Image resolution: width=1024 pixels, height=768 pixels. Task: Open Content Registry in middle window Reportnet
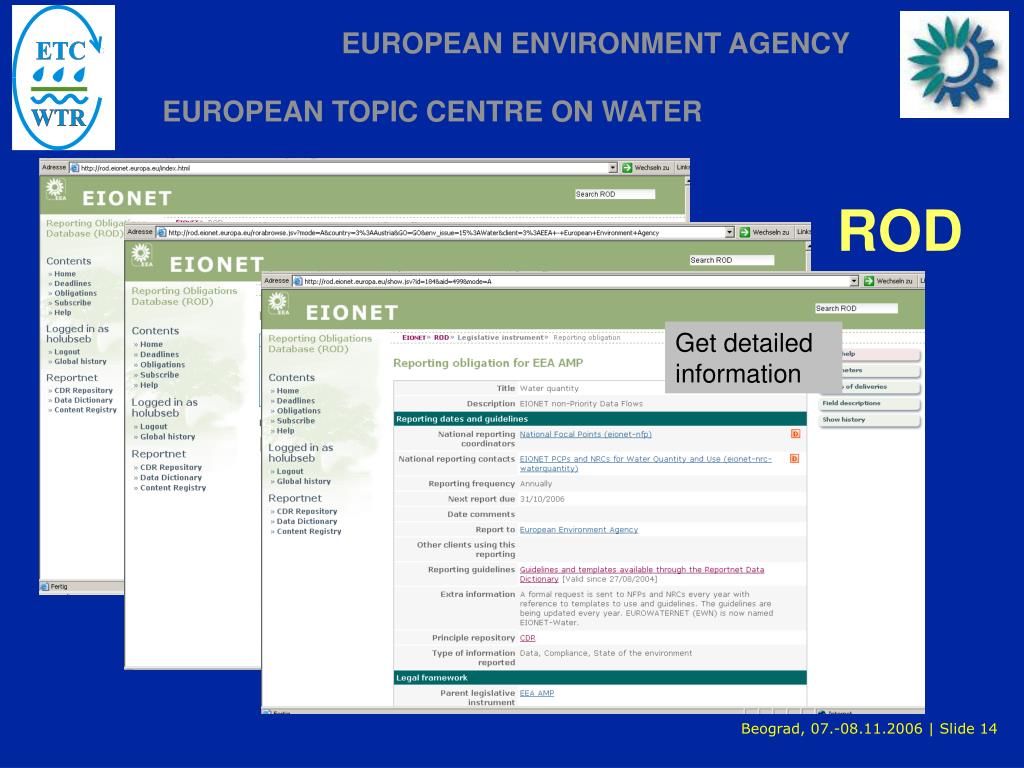(x=173, y=488)
